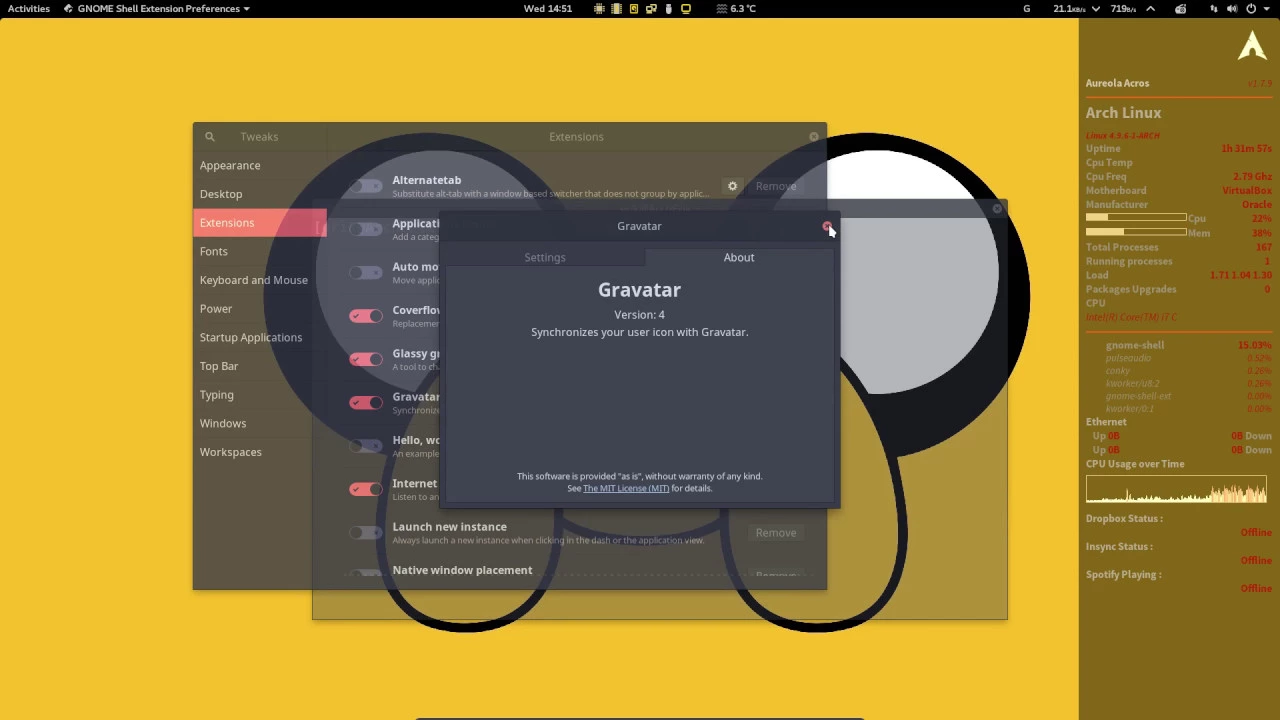Screen dimensions: 1280x720
Task: Click the CPU Usage over Time graph
Action: (x=1176, y=489)
